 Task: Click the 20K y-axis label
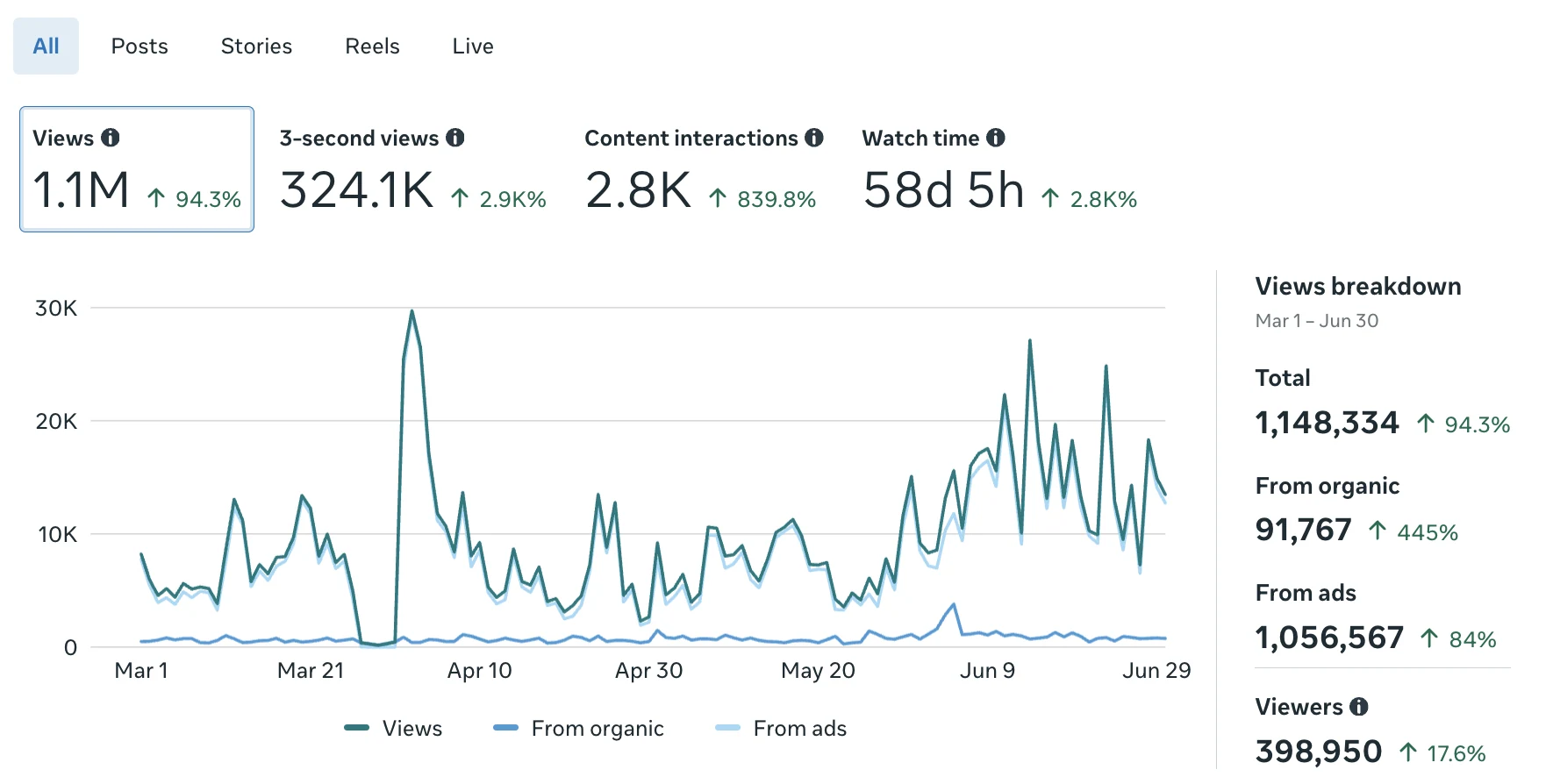pyautogui.click(x=56, y=421)
